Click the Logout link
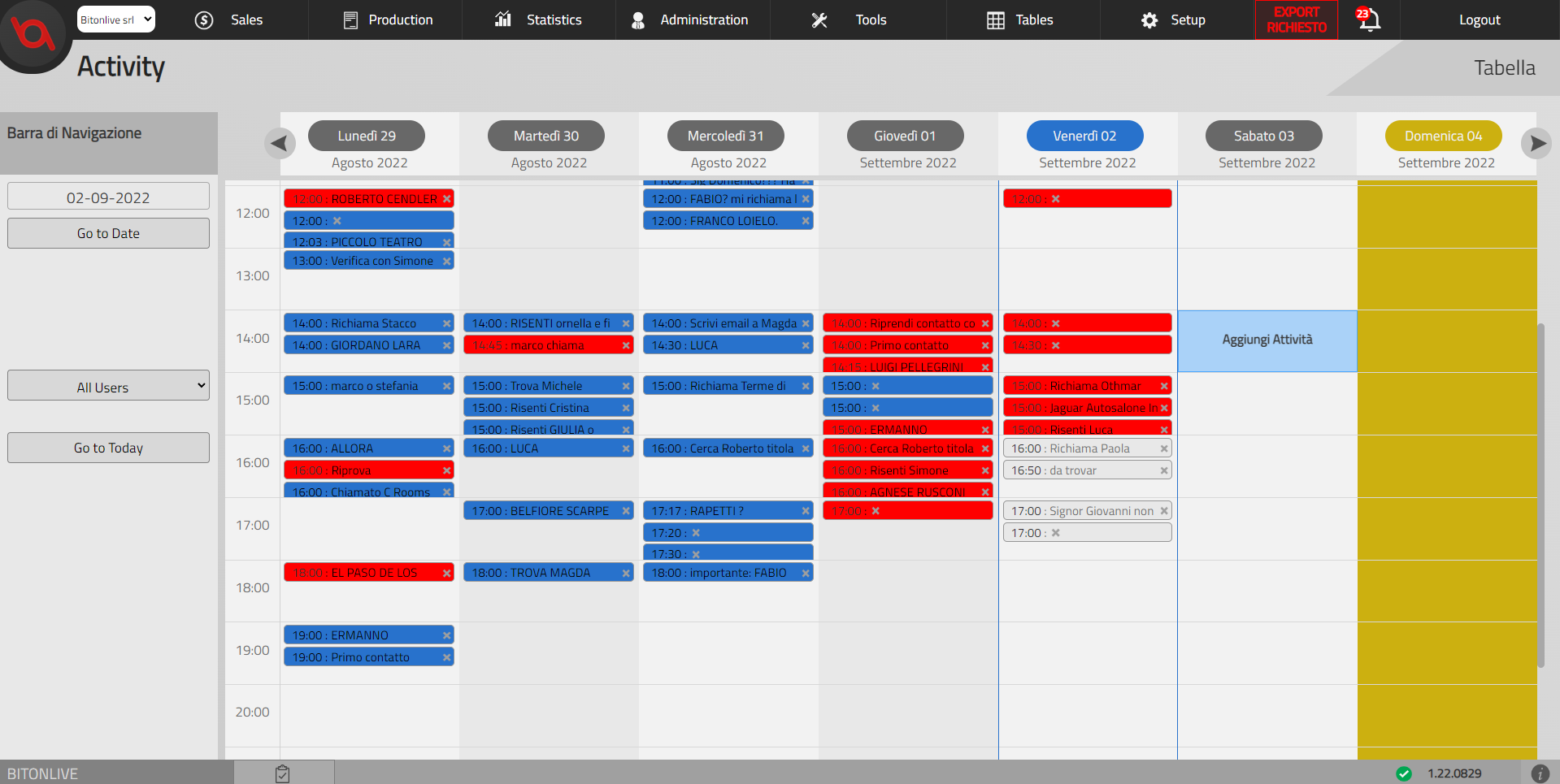 1480,19
